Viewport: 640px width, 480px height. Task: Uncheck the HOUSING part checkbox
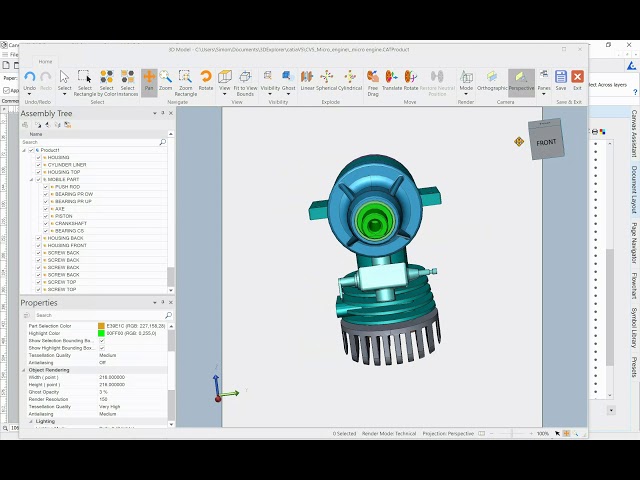coord(38,158)
